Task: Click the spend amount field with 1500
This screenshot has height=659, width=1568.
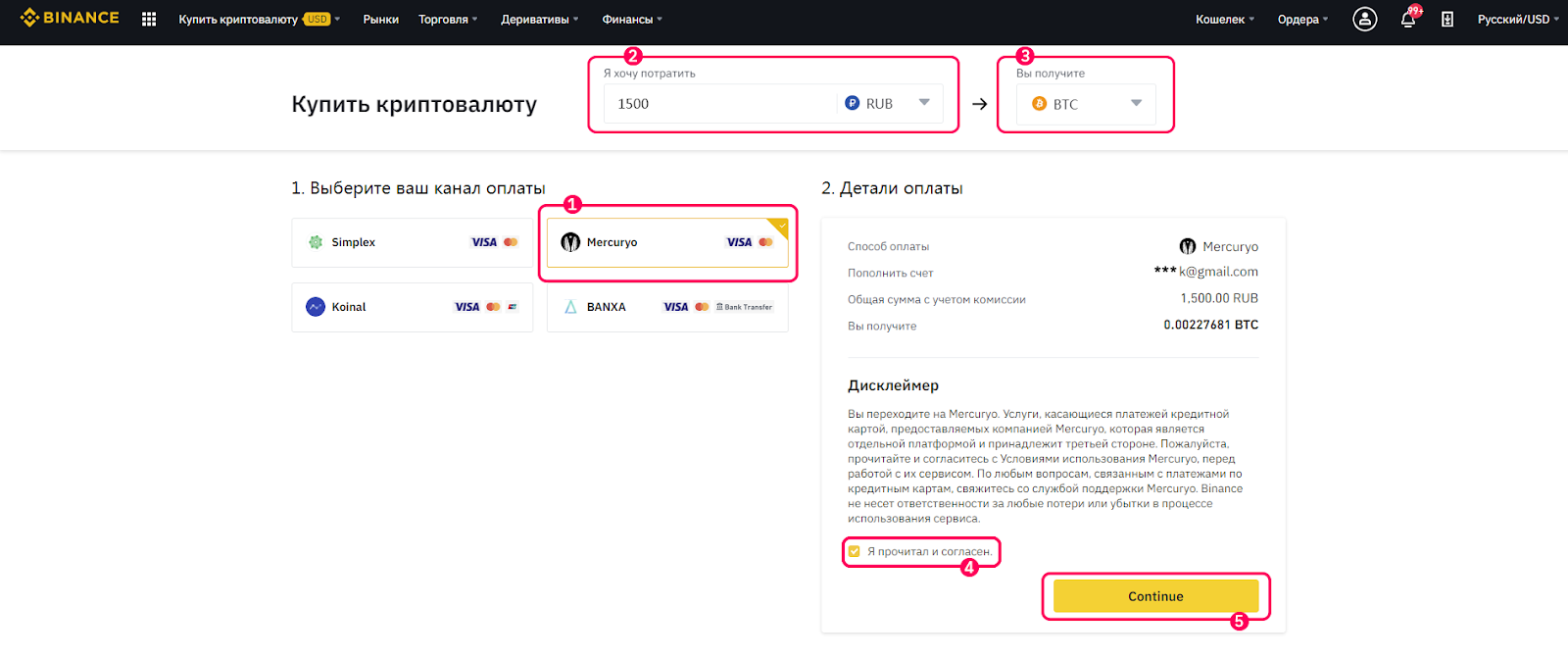Action: (720, 103)
